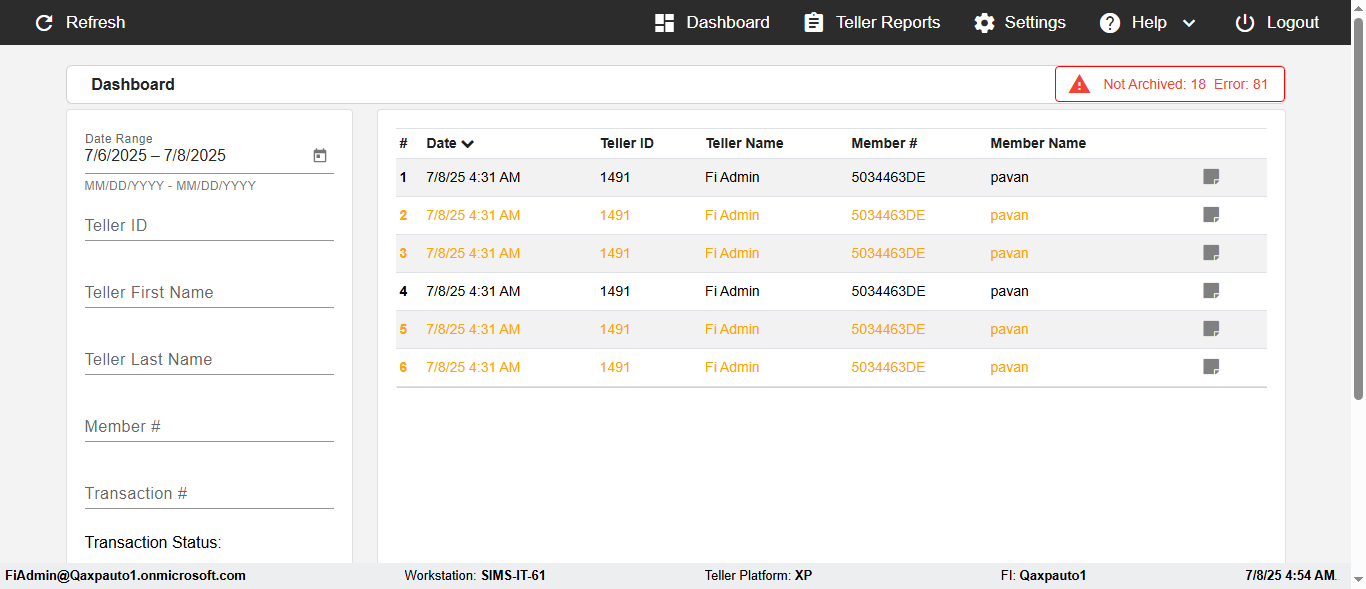Image resolution: width=1366 pixels, height=589 pixels.
Task: Open the note icon for row 5
Action: [x=1211, y=330]
